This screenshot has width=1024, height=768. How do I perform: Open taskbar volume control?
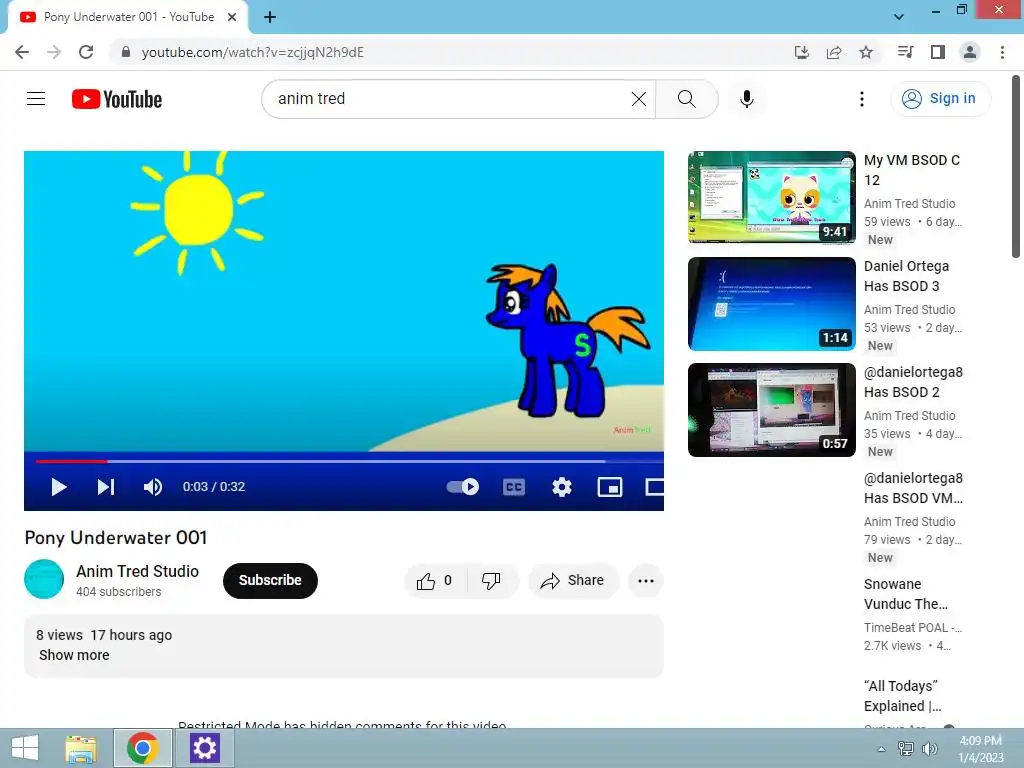click(x=929, y=749)
